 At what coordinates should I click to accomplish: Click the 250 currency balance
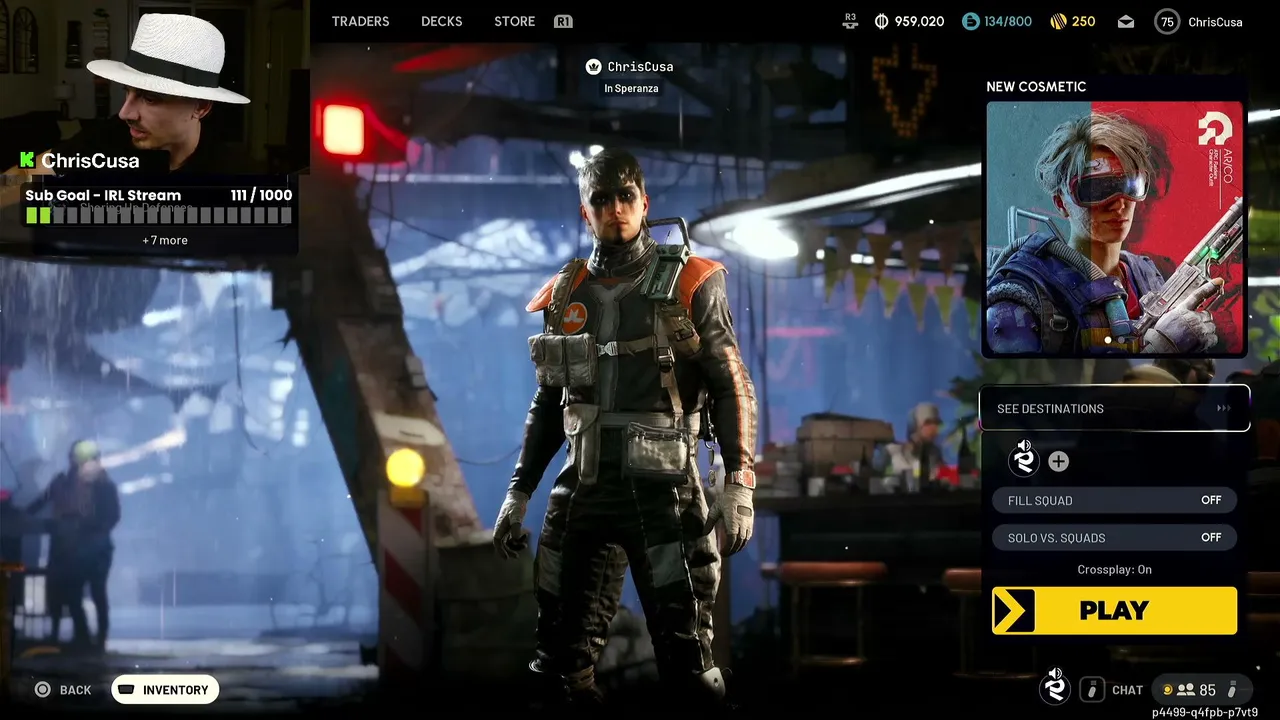click(x=1083, y=21)
